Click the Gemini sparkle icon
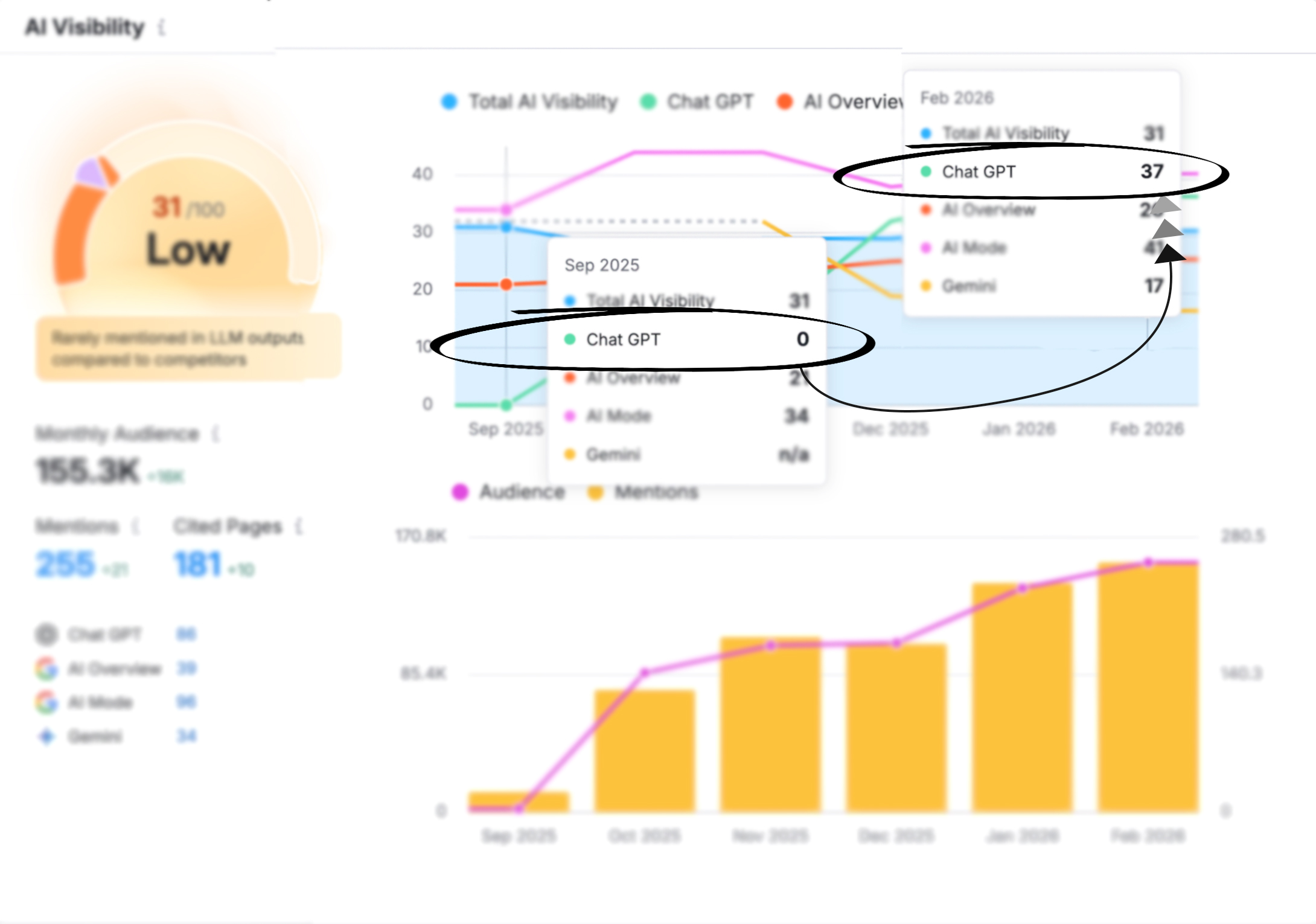The image size is (1316, 924). (46, 736)
